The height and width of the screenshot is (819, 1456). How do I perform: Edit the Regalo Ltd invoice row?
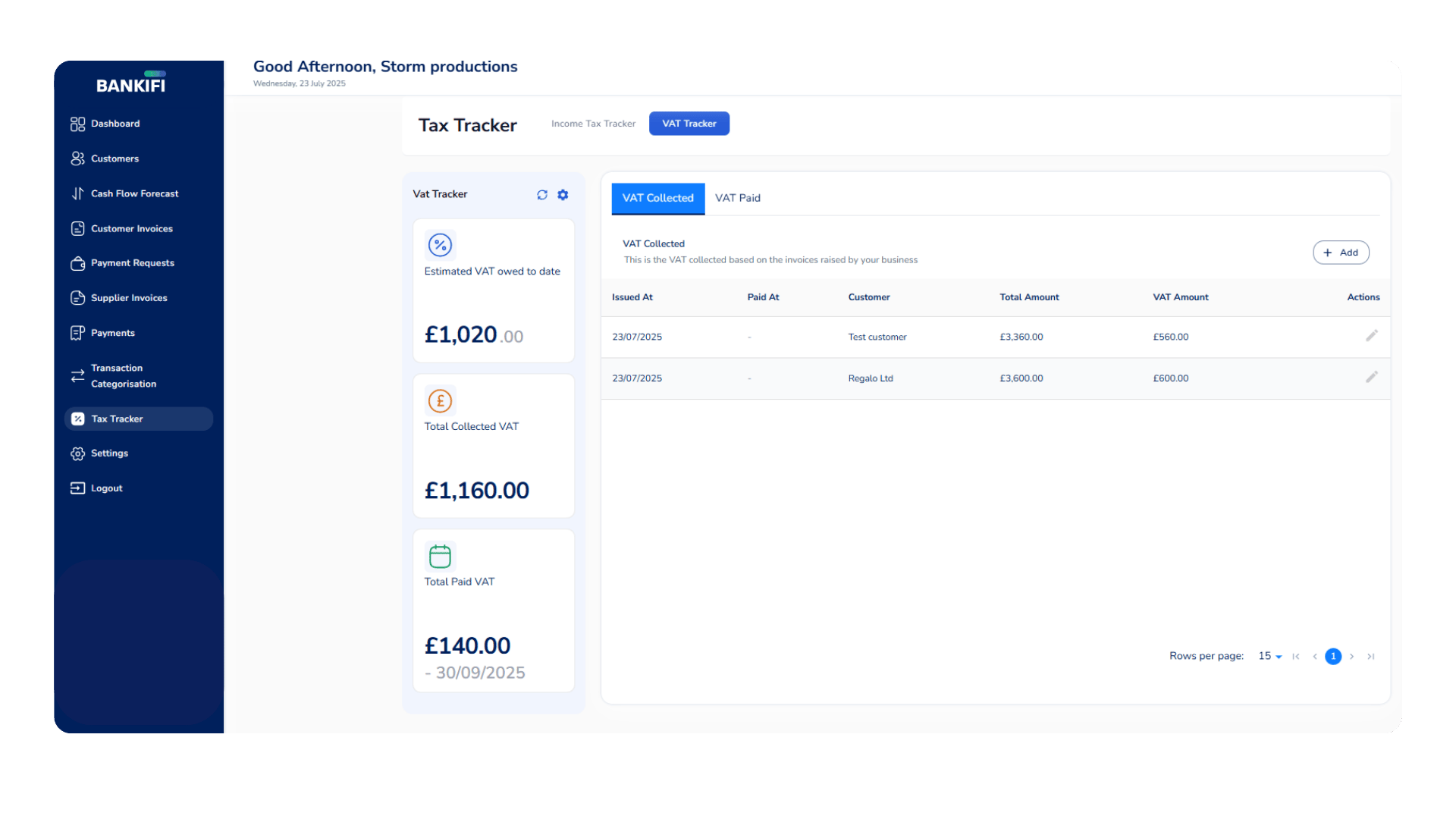coord(1372,377)
